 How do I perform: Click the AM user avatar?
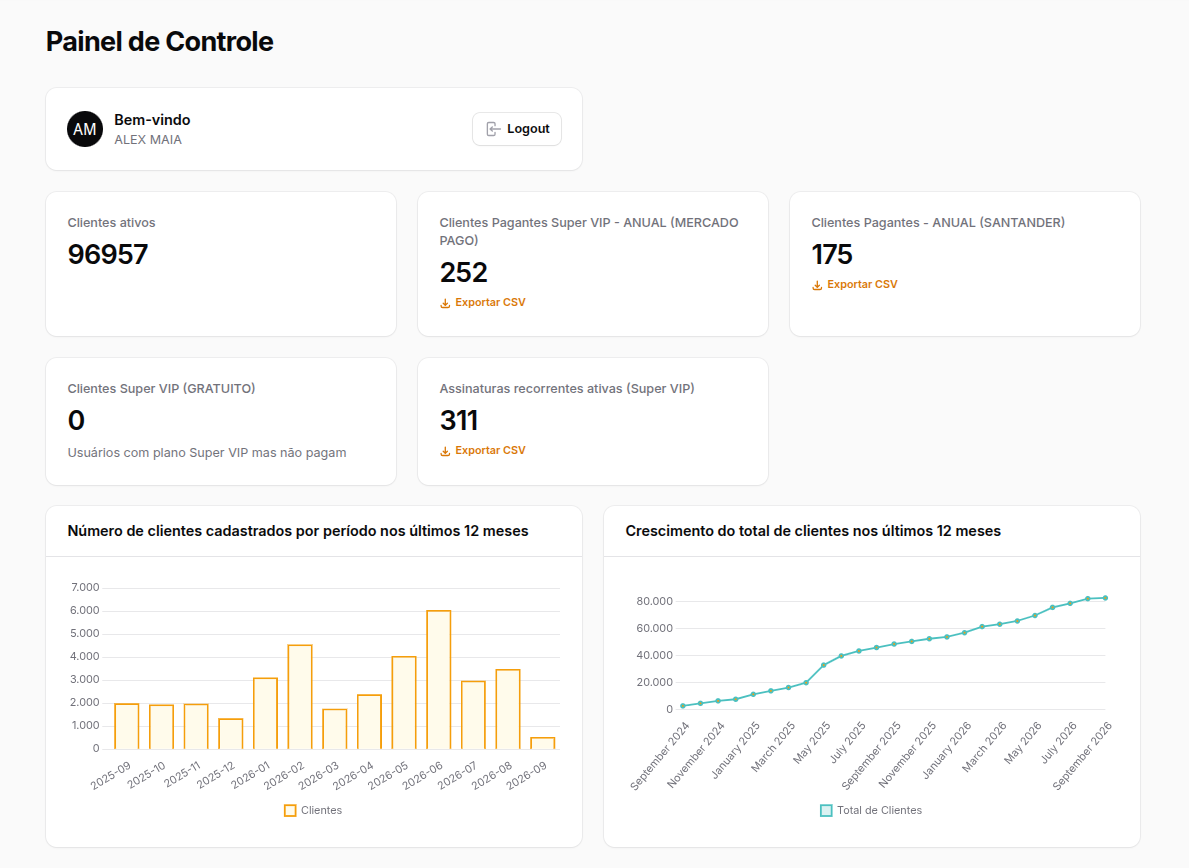(x=85, y=129)
